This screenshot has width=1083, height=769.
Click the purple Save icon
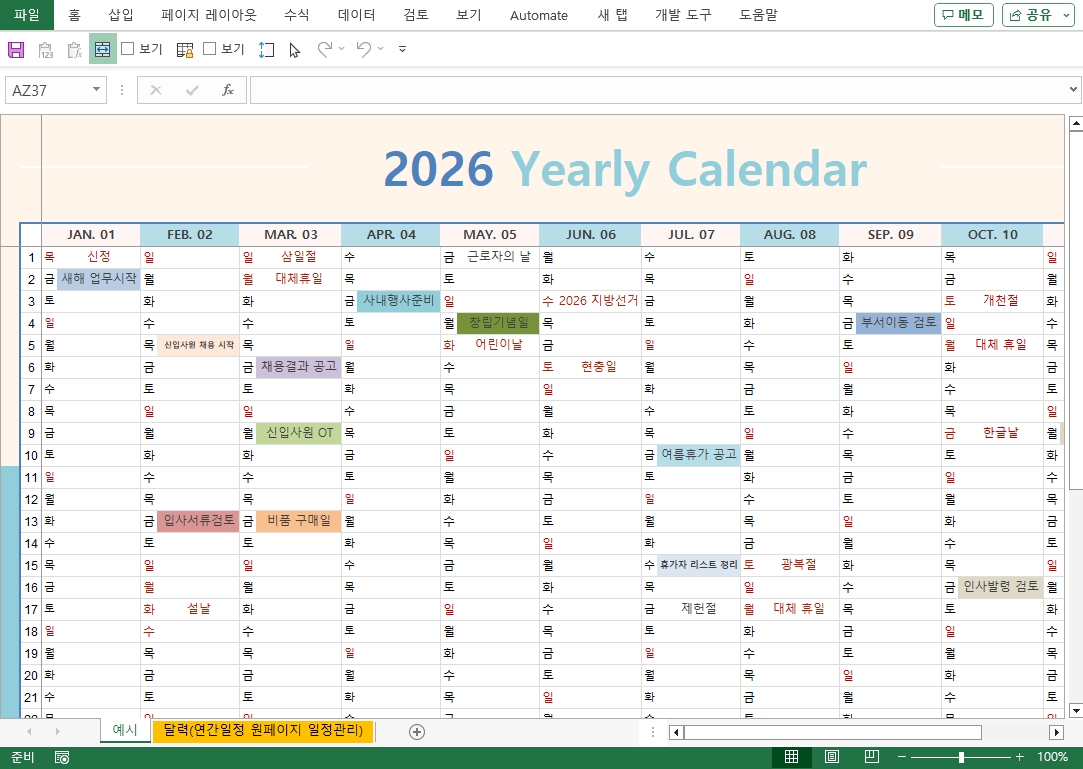[x=16, y=49]
